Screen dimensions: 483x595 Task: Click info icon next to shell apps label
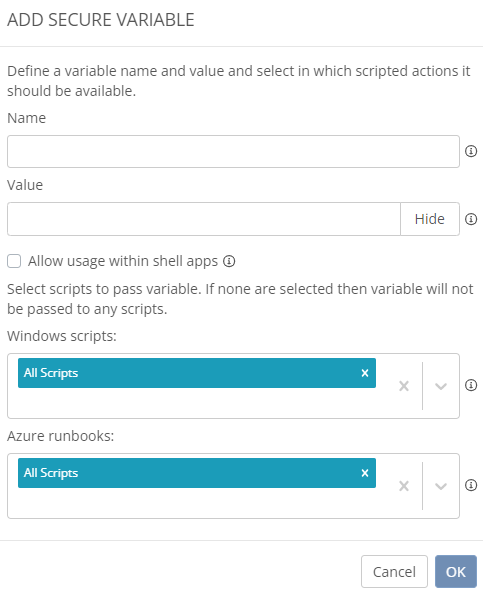(x=229, y=261)
